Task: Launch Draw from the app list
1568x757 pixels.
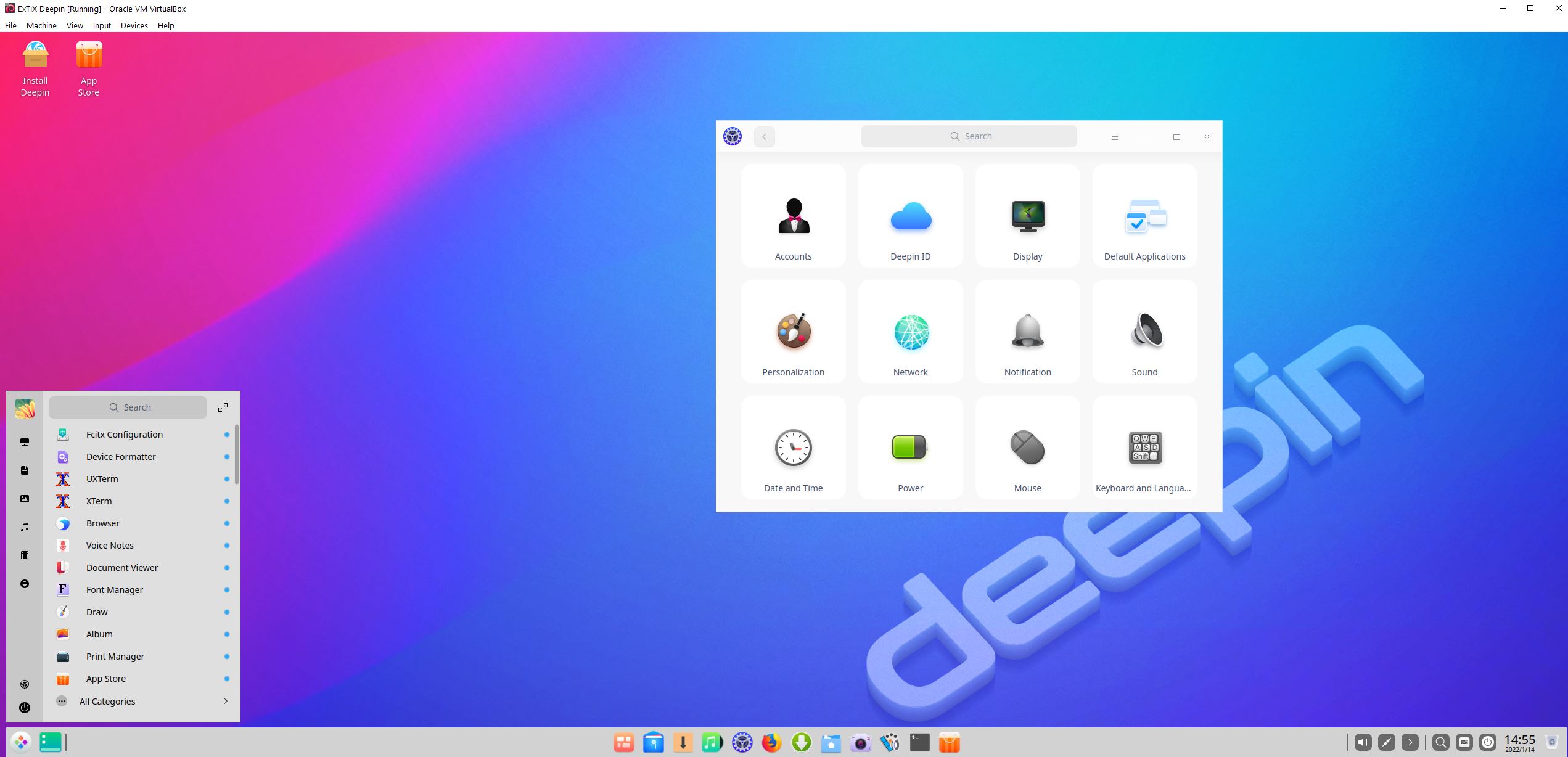Action: click(142, 612)
